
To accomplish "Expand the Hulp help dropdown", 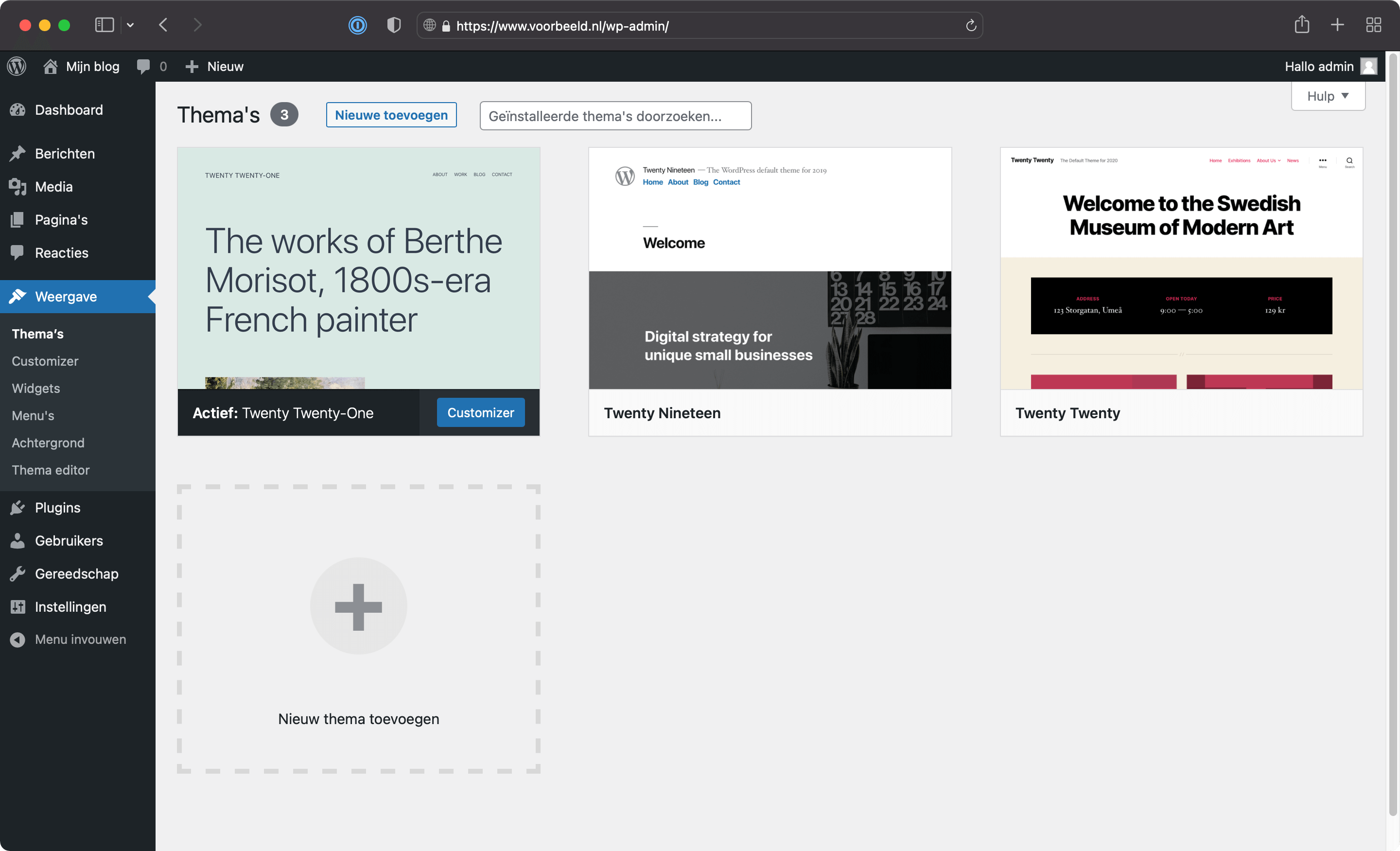I will 1328,96.
